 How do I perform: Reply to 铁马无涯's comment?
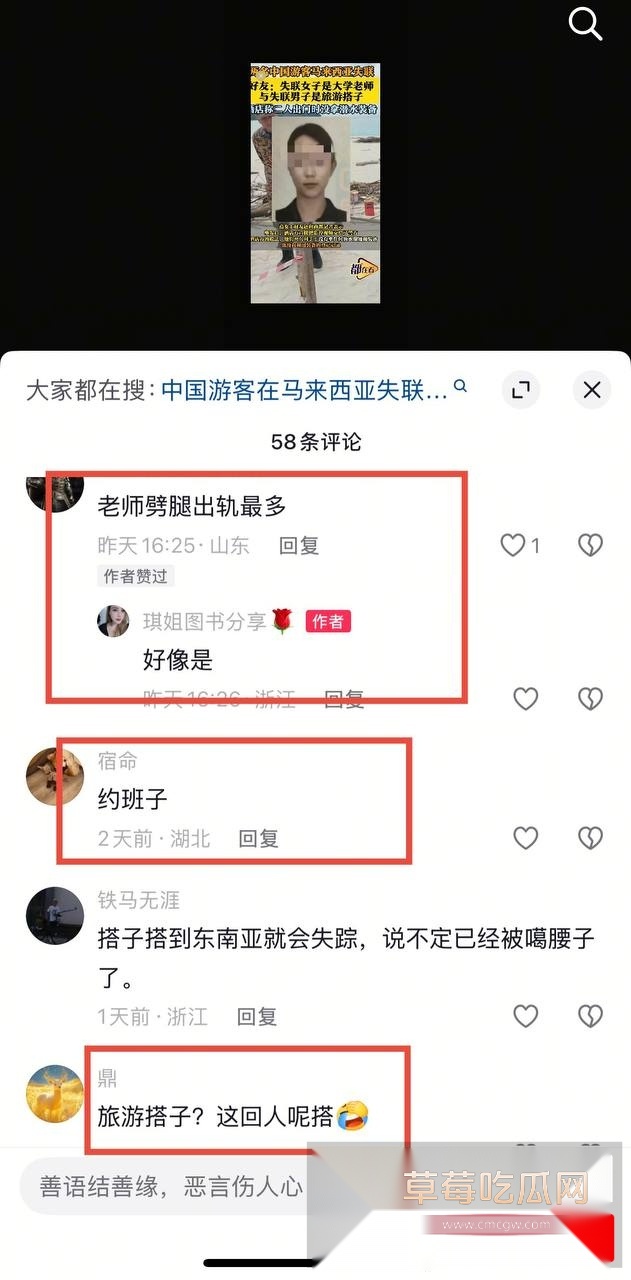click(257, 1017)
